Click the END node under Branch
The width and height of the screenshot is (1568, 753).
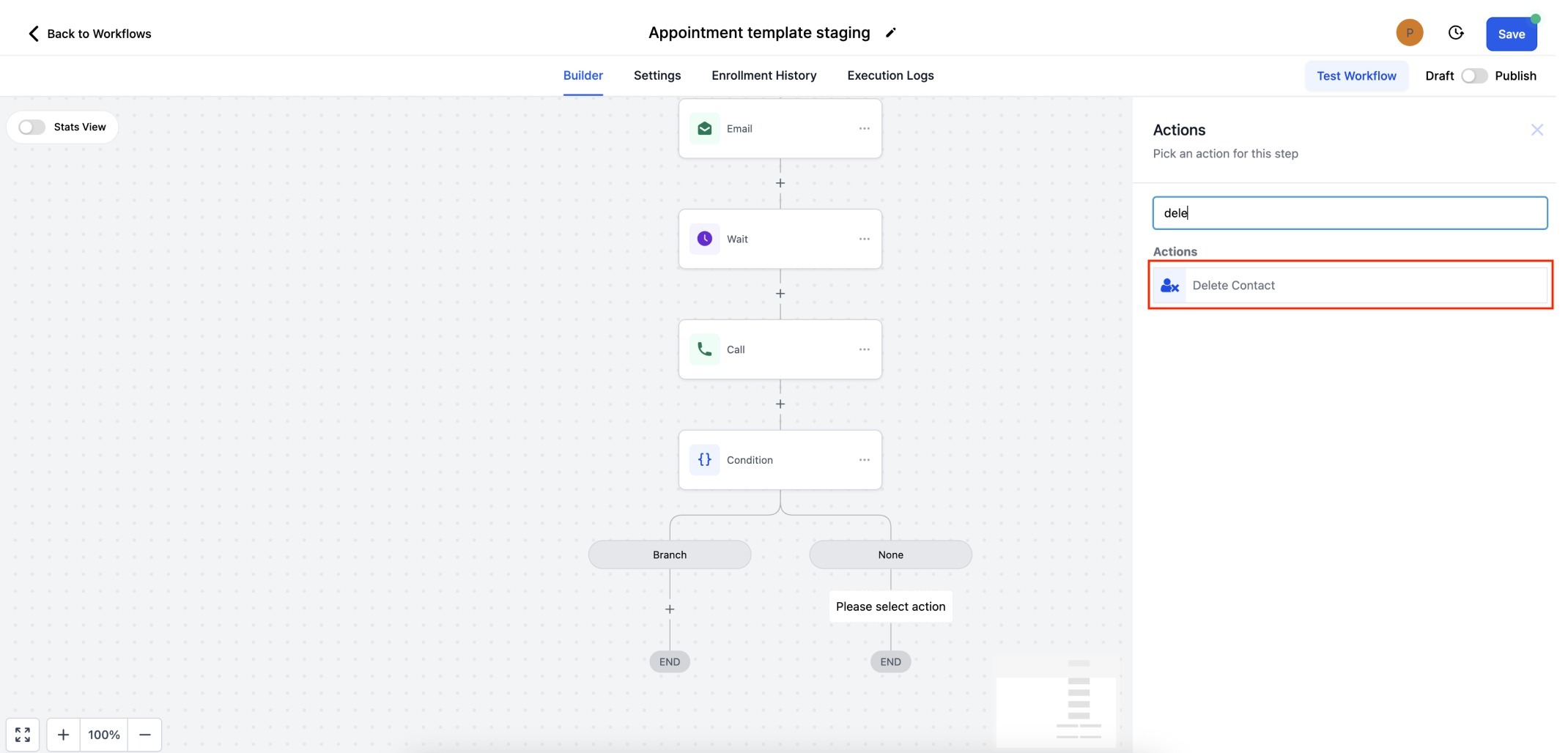tap(670, 661)
